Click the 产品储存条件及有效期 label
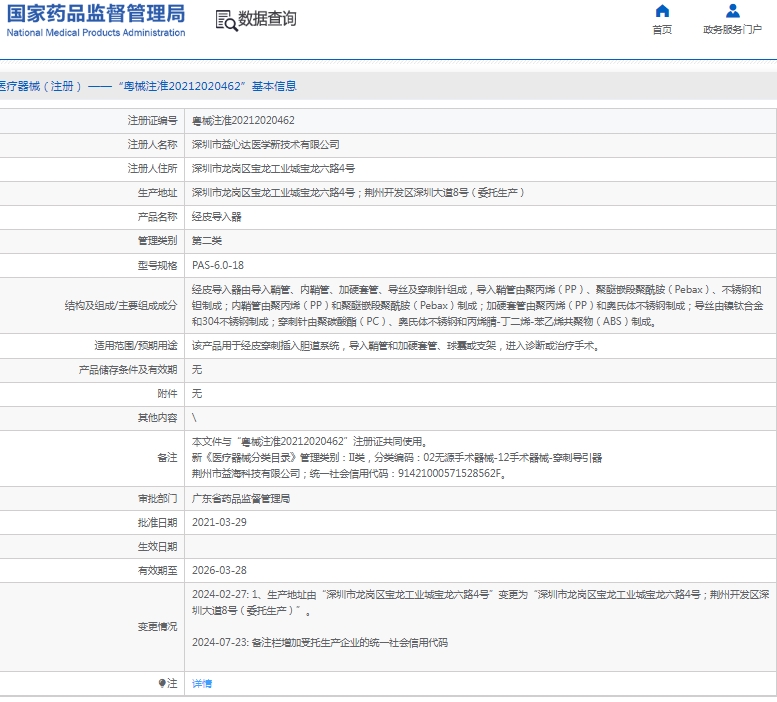This screenshot has height=702, width=777. pos(128,370)
